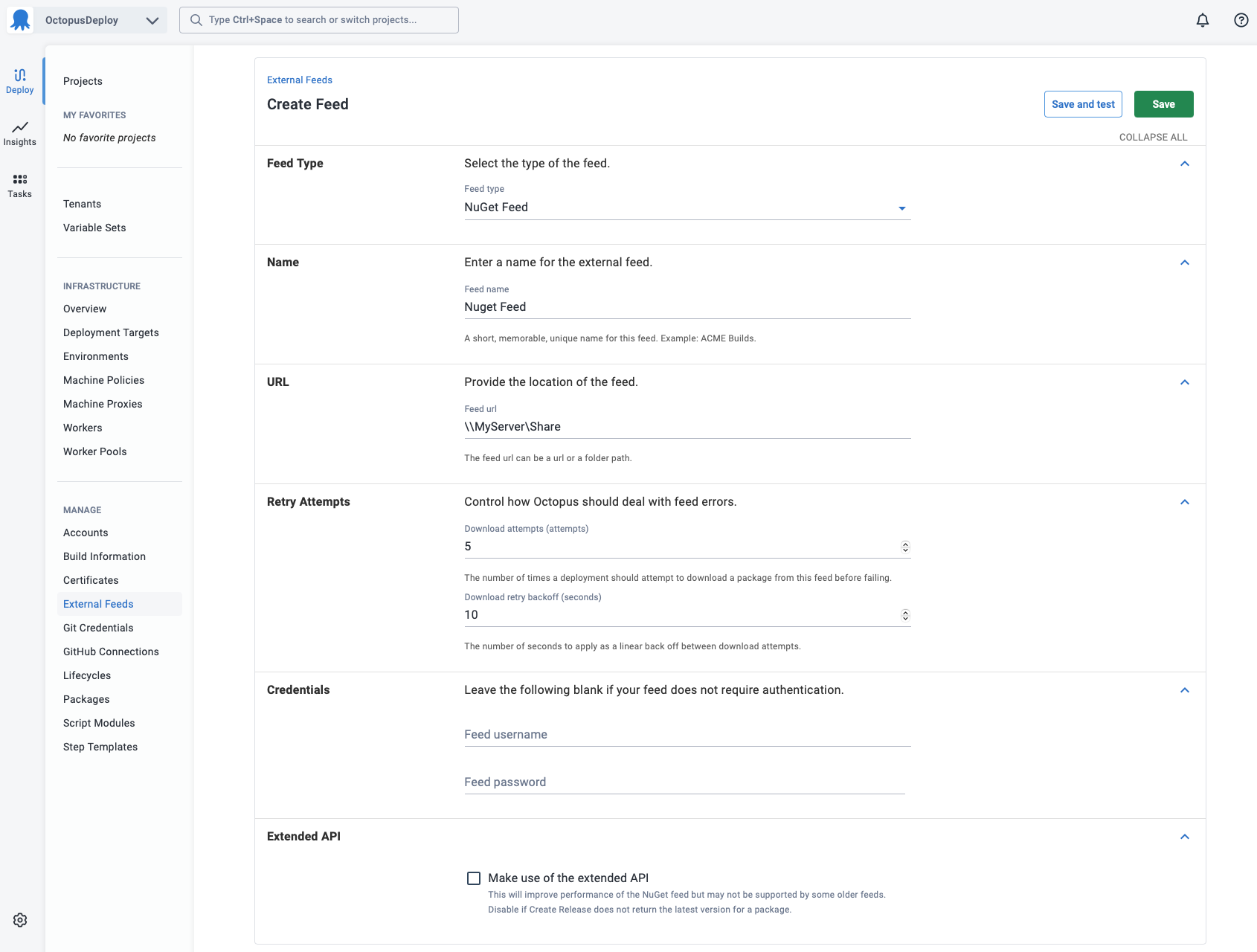1257x952 pixels.
Task: Enable Make use of the extended API
Action: click(x=474, y=878)
